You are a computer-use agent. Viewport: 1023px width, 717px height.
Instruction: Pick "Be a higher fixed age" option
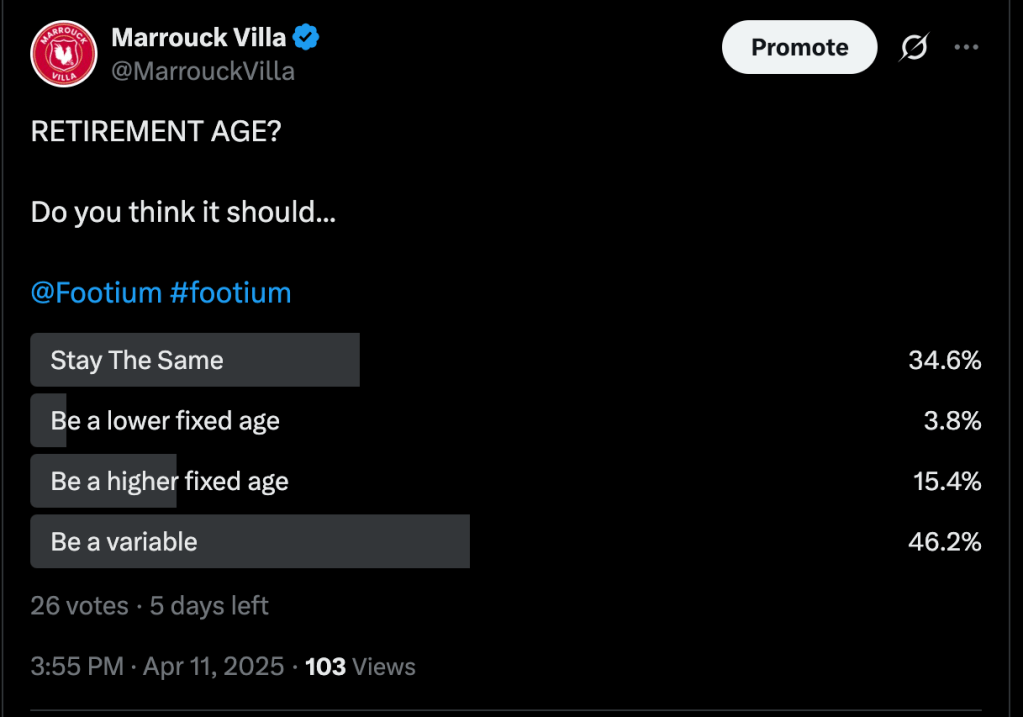click(x=169, y=481)
